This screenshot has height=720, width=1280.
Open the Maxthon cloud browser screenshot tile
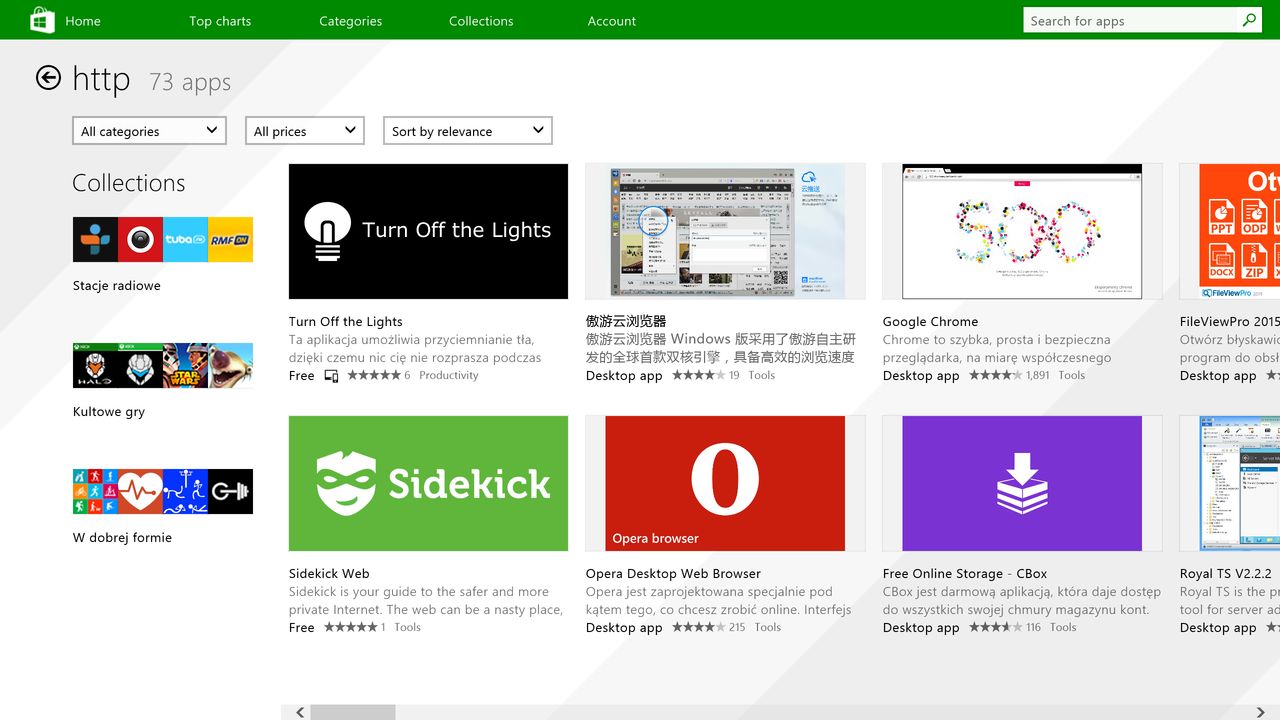tap(725, 231)
